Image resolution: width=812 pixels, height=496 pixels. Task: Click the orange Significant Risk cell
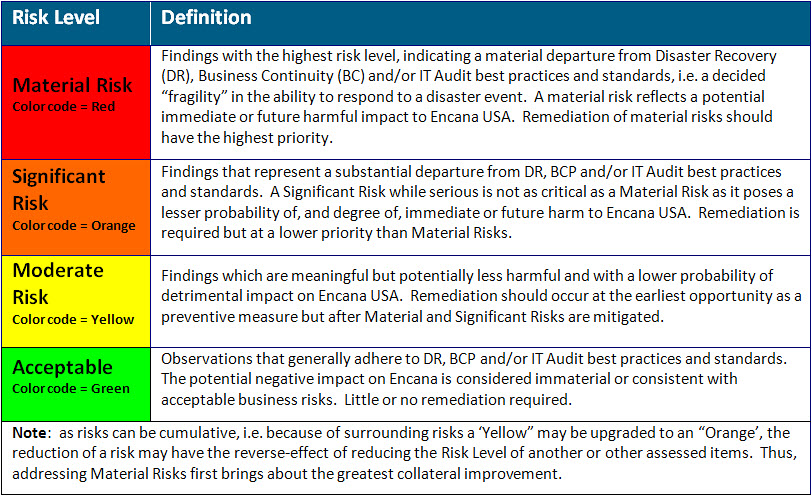(76, 207)
